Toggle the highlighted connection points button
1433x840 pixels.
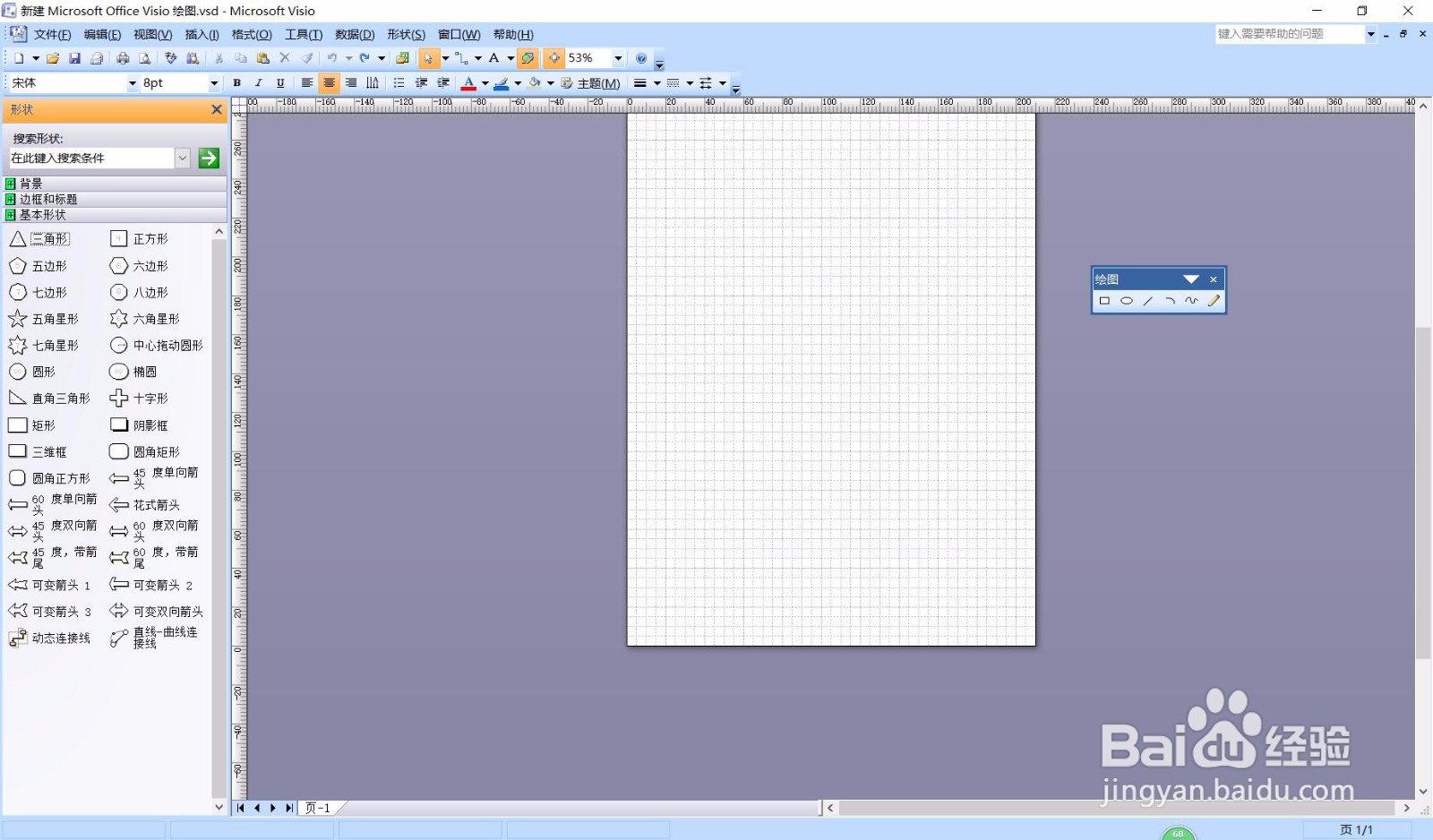coord(528,58)
